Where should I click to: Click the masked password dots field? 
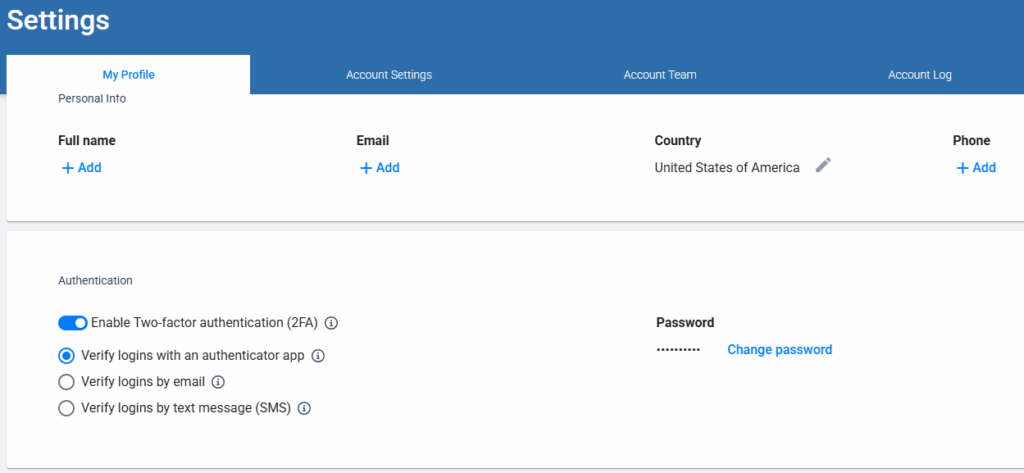click(x=678, y=350)
